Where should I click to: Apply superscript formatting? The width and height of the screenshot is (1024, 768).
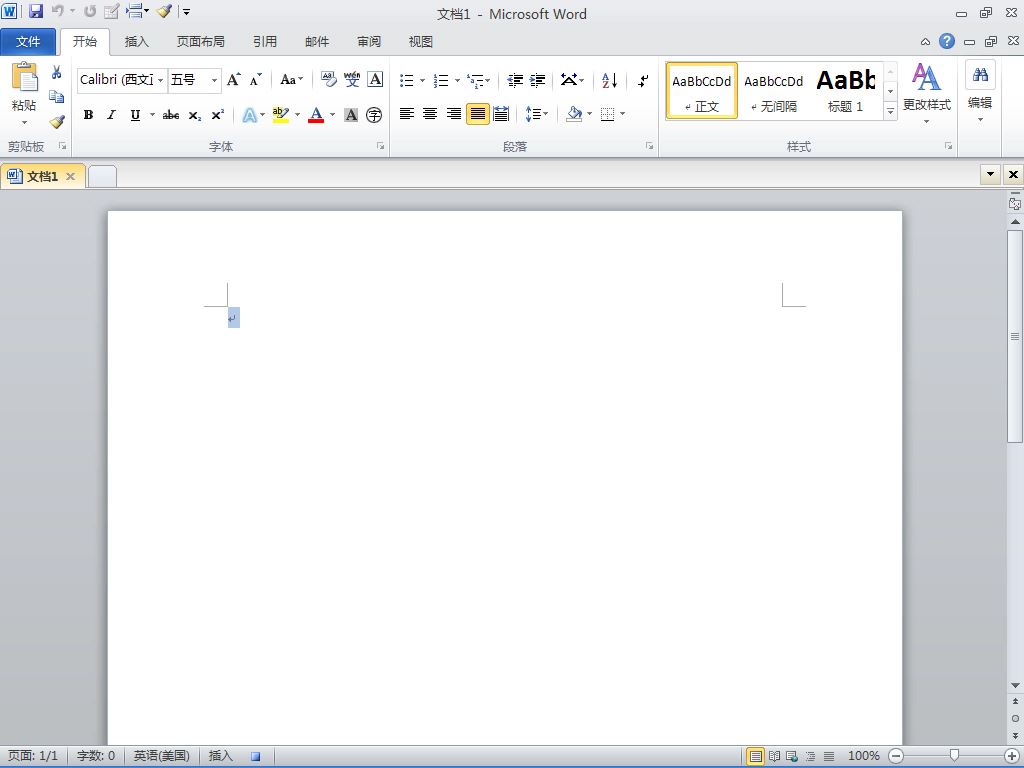(217, 115)
